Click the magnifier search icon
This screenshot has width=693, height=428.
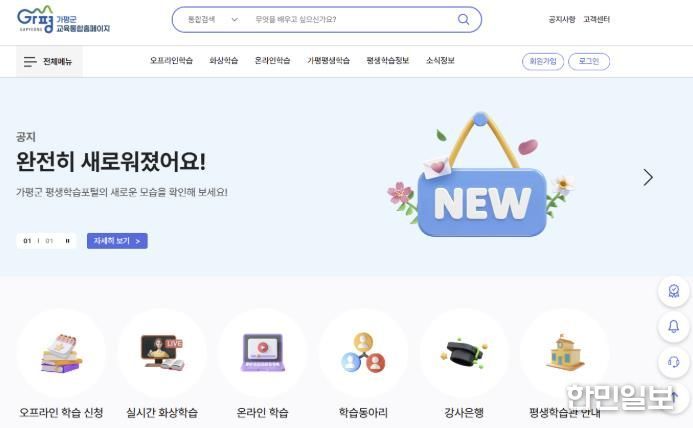463,19
